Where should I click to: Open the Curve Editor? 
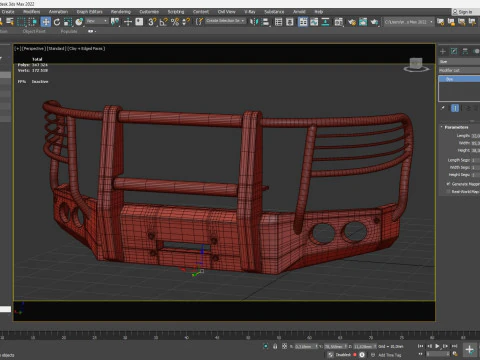[x=314, y=22]
